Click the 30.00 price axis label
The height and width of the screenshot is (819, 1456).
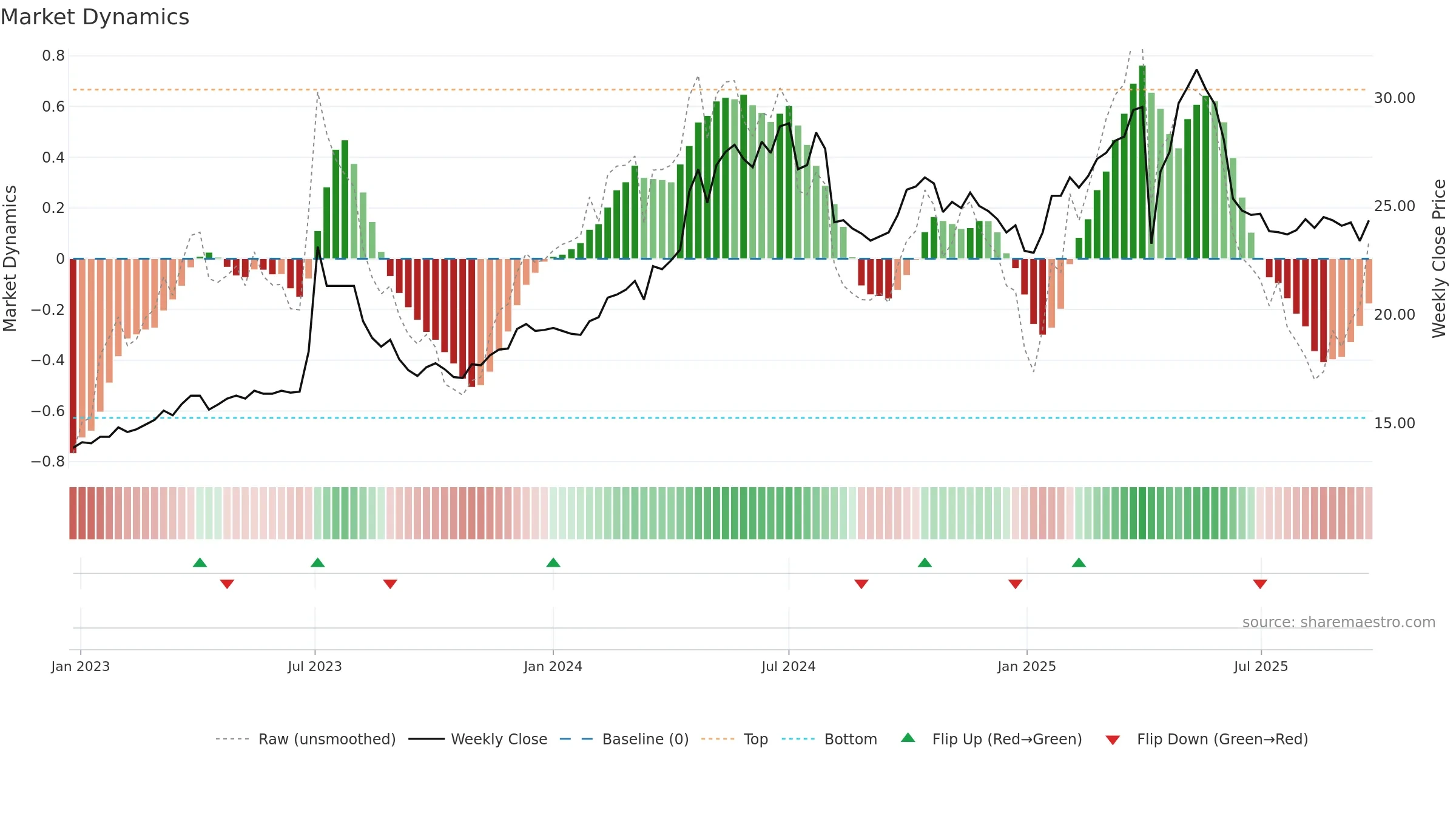(x=1395, y=98)
